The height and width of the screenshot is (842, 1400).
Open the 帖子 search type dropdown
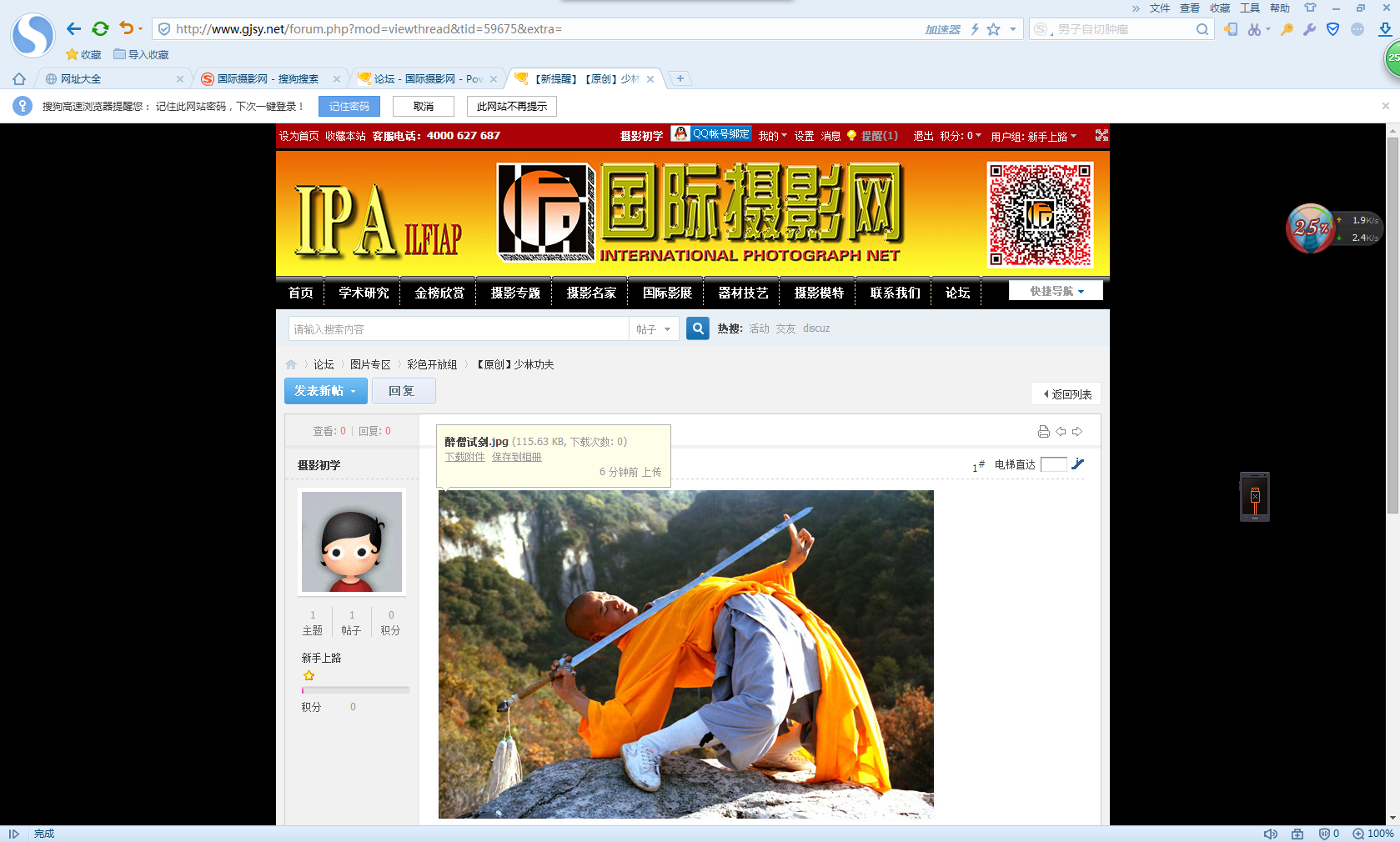[654, 329]
